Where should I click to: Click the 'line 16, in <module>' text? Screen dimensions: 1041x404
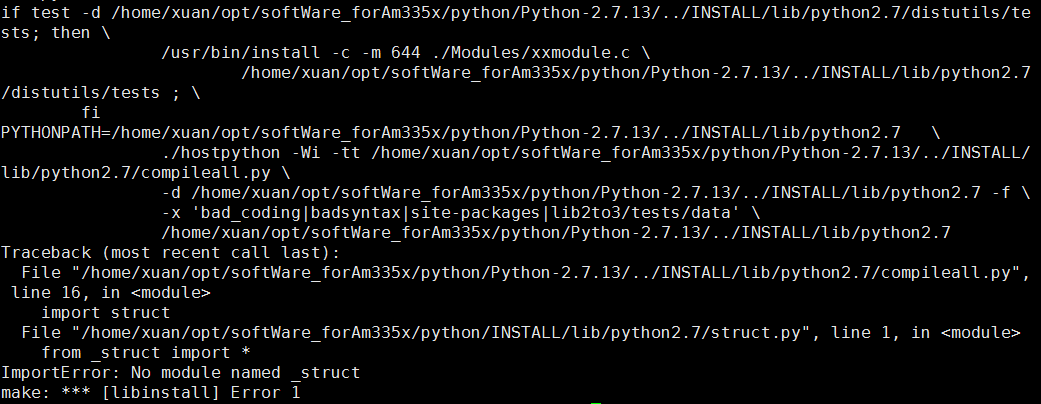click(x=110, y=293)
